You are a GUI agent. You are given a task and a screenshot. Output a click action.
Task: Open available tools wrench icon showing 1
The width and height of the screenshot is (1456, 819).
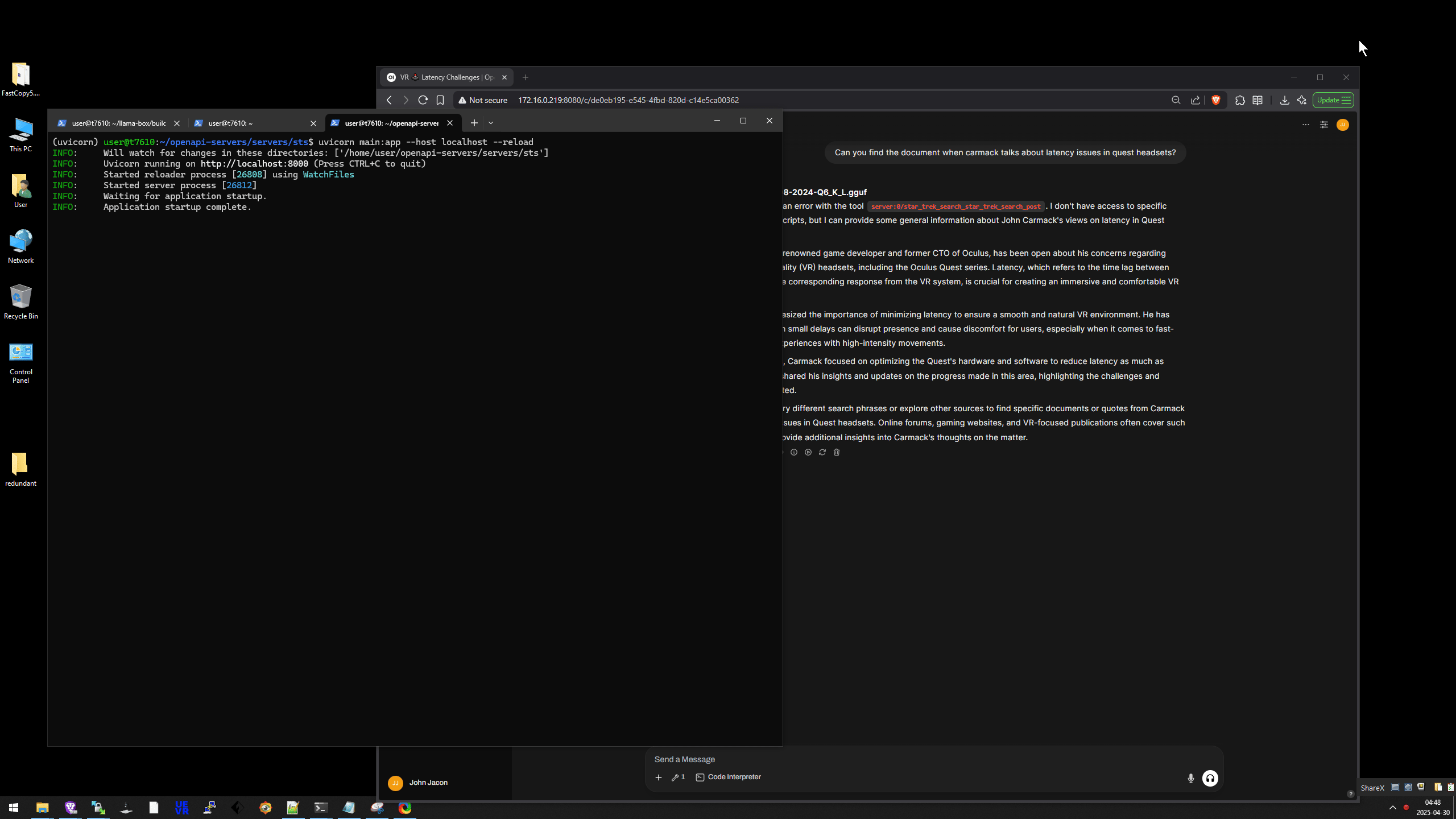(x=678, y=777)
